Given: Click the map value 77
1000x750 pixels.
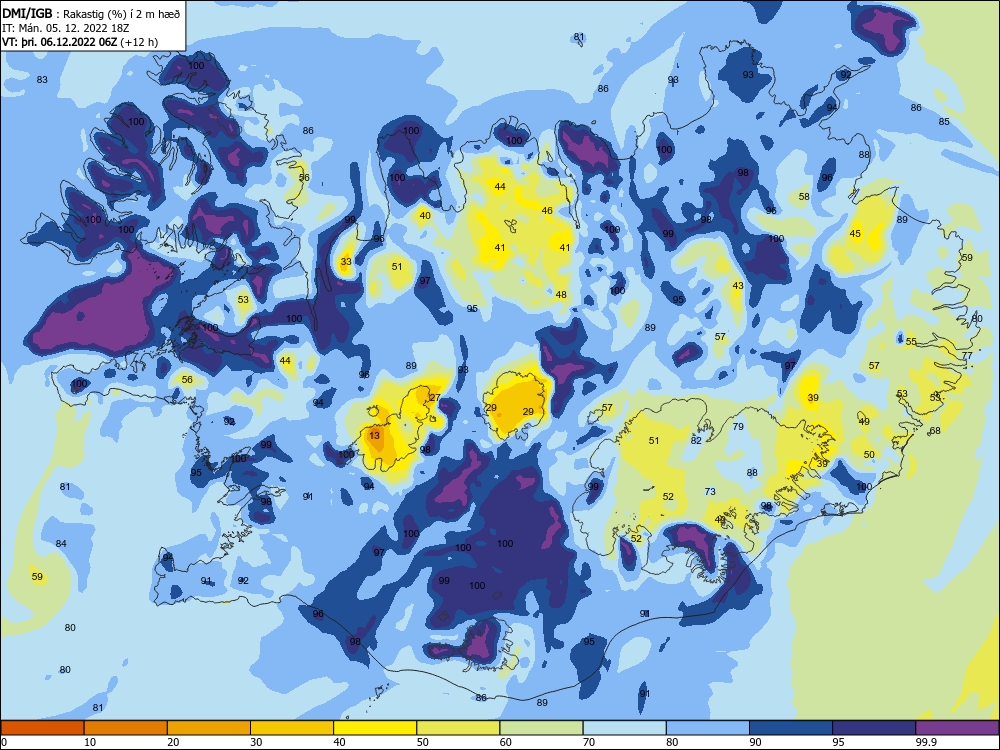Looking at the screenshot, I should [967, 356].
